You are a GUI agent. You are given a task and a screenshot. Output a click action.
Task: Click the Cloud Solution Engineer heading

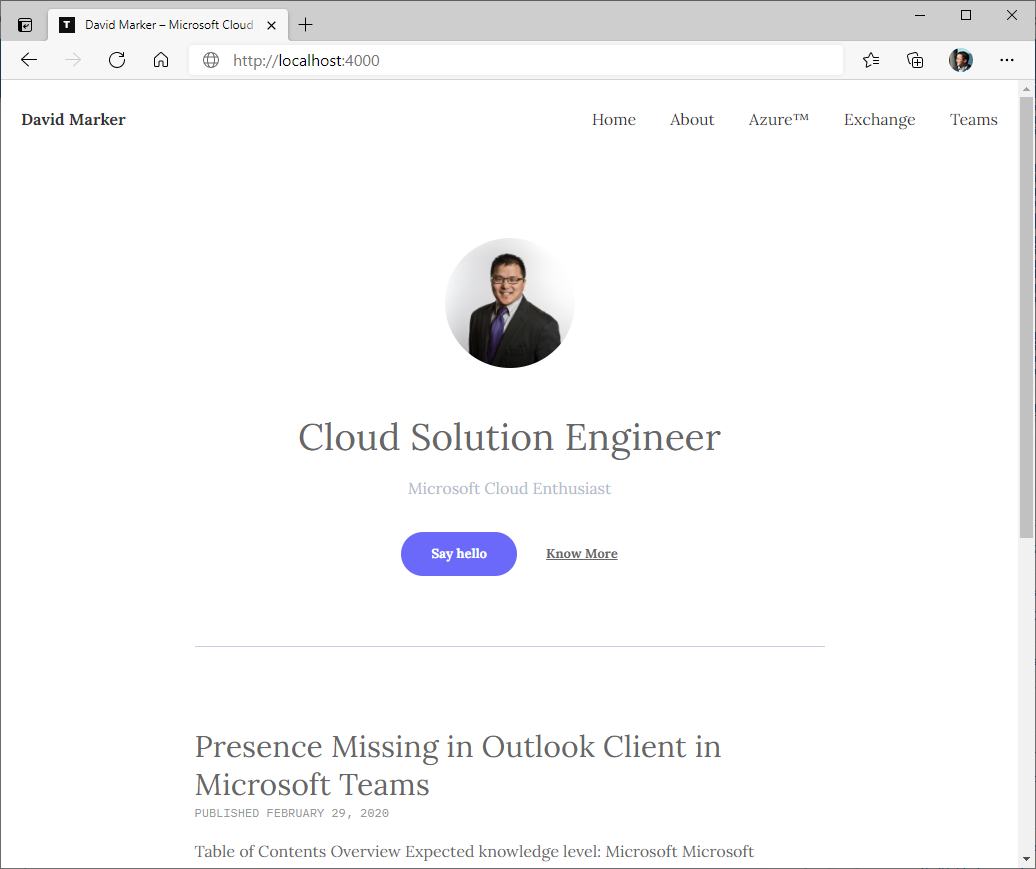(509, 437)
